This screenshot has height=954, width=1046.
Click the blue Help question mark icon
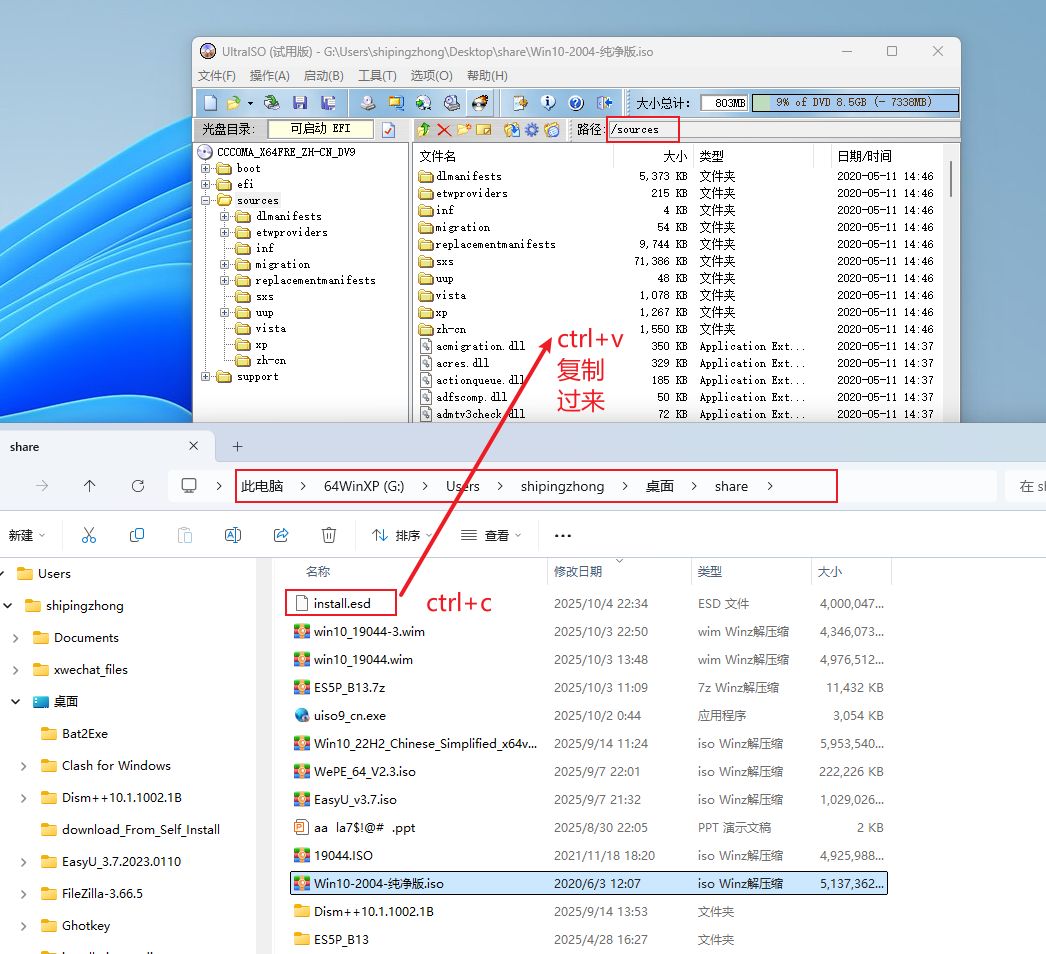pyautogui.click(x=576, y=103)
